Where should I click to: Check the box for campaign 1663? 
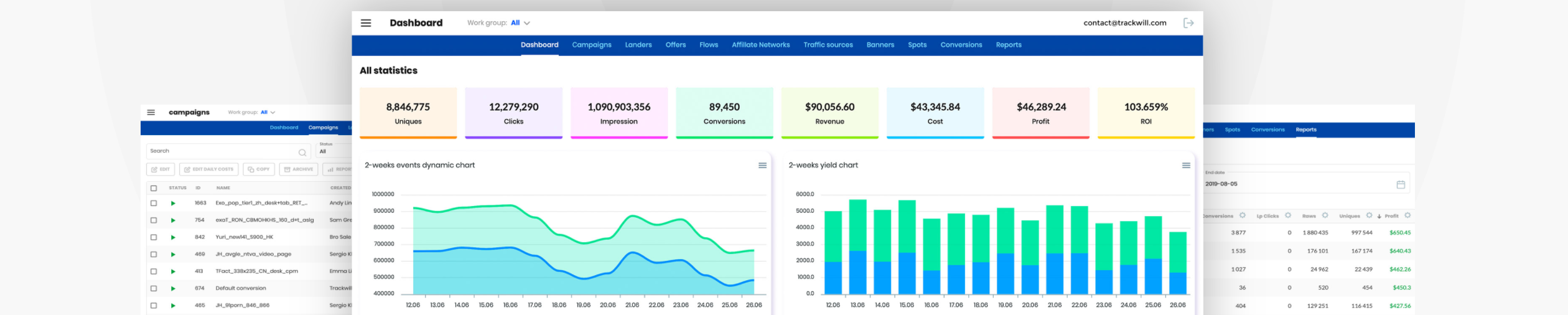pos(154,204)
